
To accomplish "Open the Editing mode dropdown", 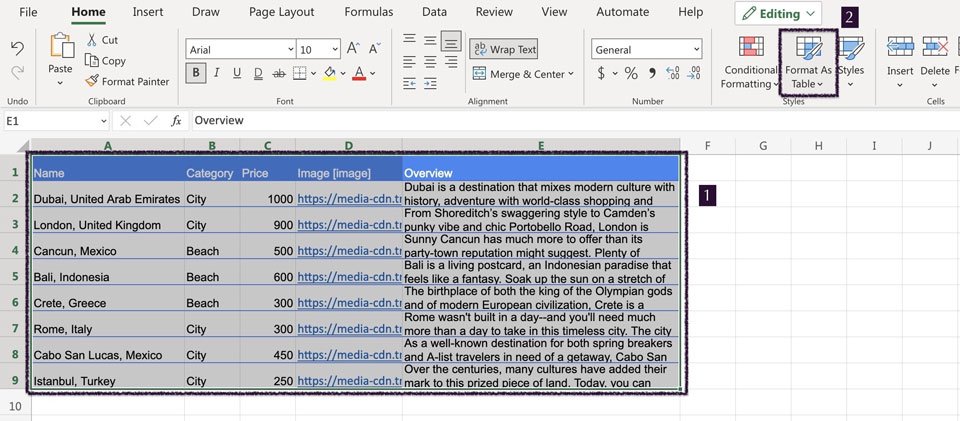I will [x=778, y=13].
